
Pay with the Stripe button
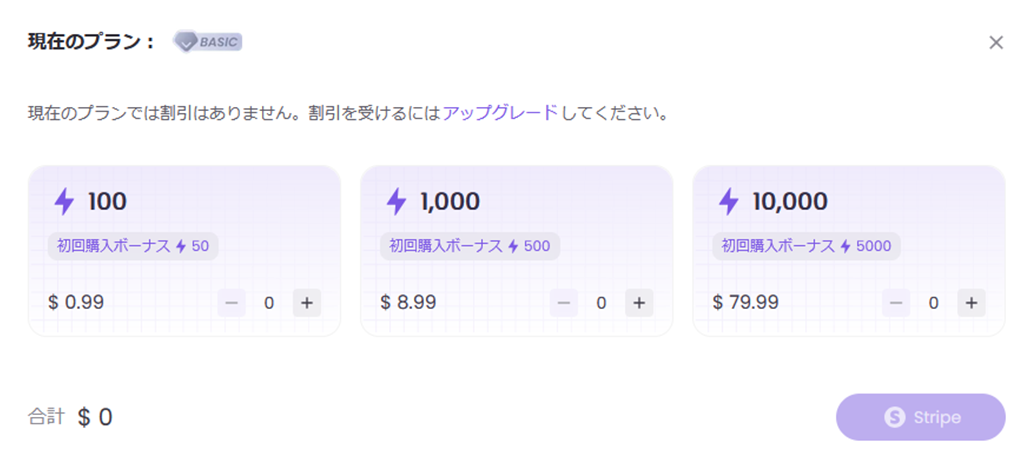tap(920, 417)
